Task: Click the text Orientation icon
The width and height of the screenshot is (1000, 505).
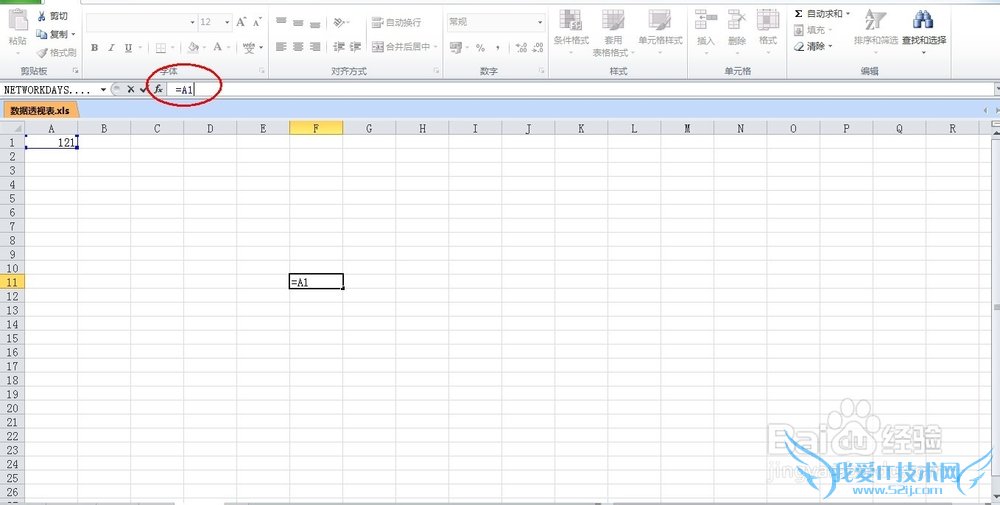Action: tap(339, 22)
